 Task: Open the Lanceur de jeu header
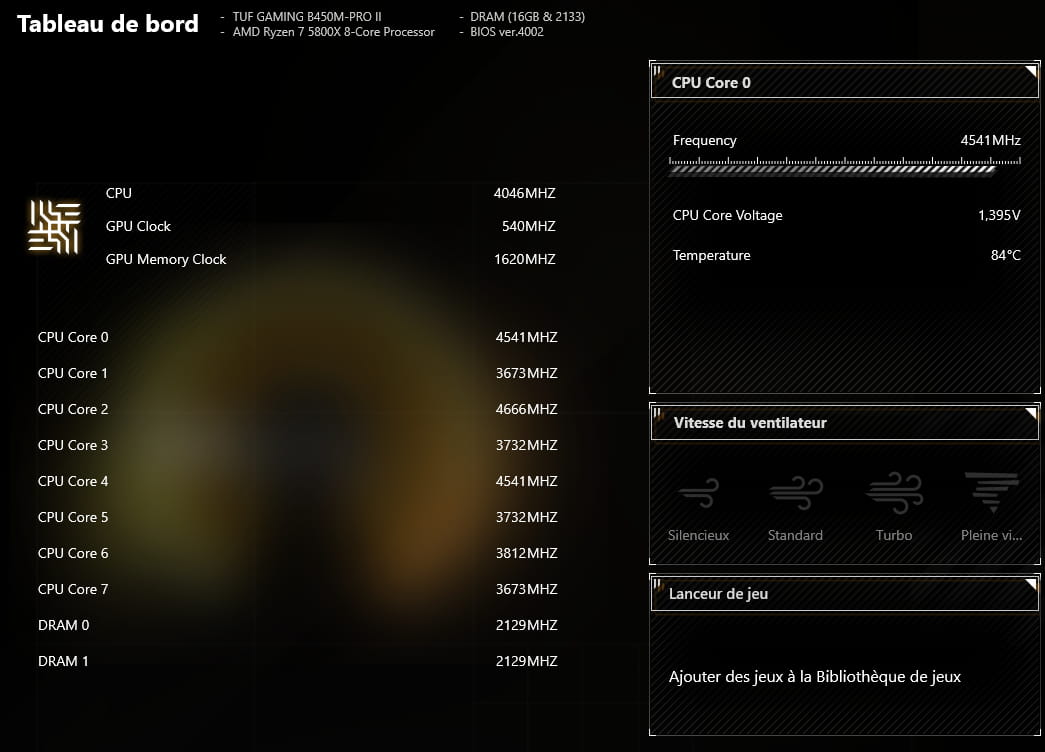click(x=844, y=593)
